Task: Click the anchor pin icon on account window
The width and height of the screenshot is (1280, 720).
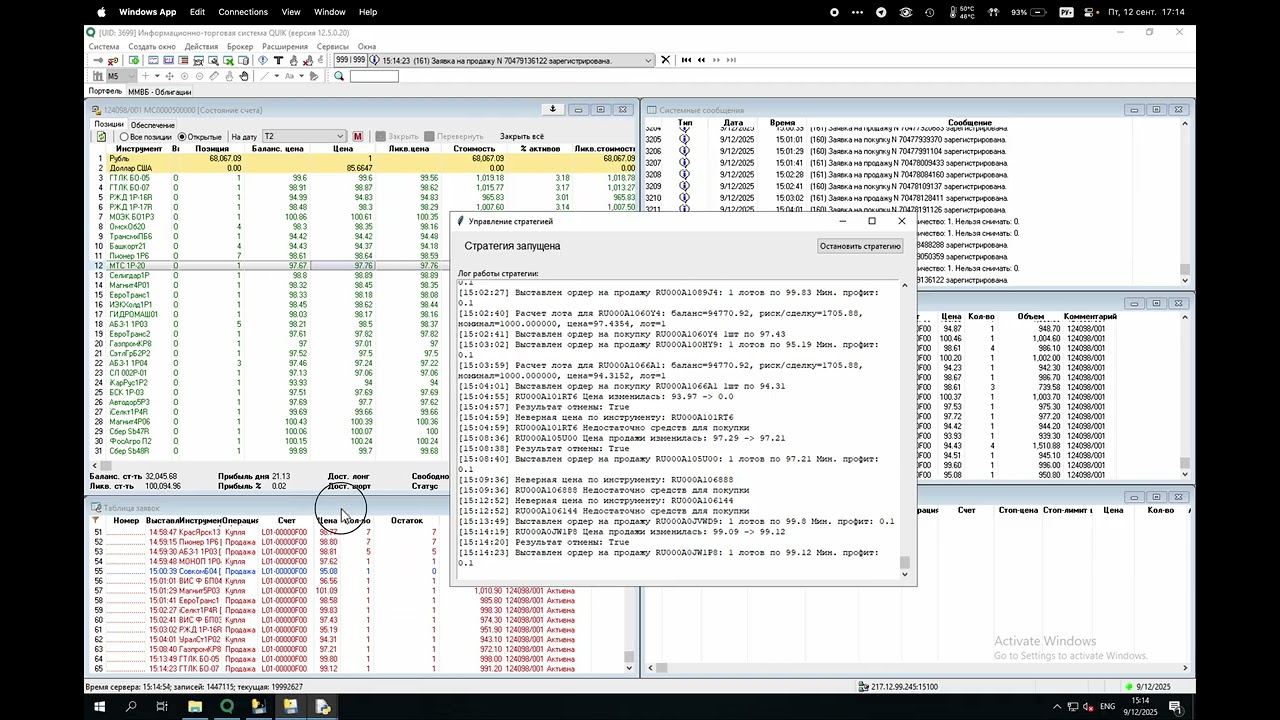Action: click(552, 110)
